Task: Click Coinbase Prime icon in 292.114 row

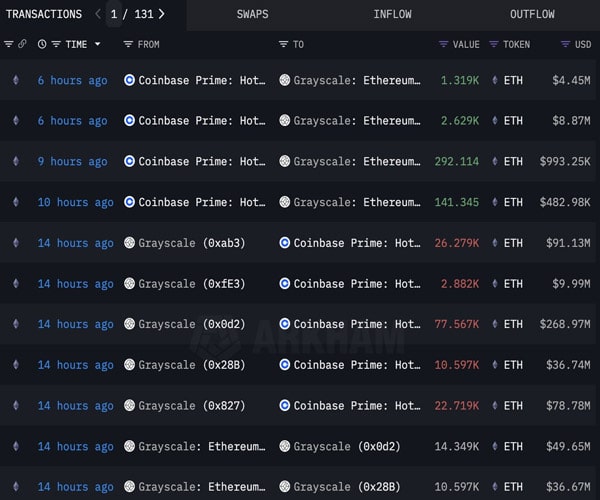Action: pyautogui.click(x=129, y=161)
